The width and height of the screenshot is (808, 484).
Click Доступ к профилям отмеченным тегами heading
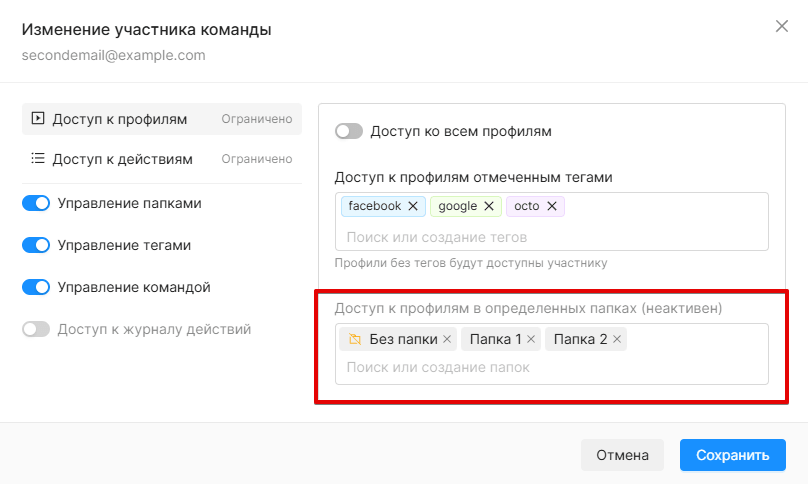[x=473, y=177]
